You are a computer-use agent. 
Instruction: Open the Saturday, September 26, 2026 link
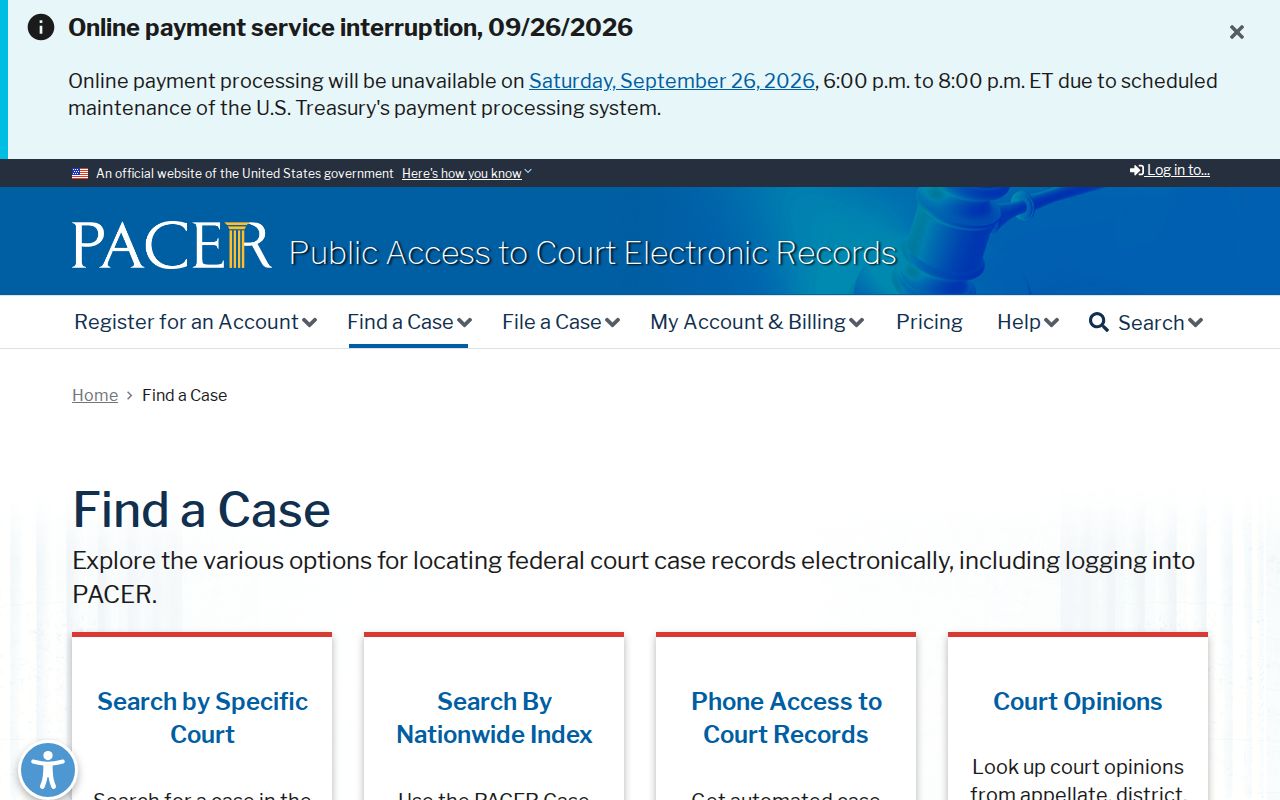(x=672, y=81)
